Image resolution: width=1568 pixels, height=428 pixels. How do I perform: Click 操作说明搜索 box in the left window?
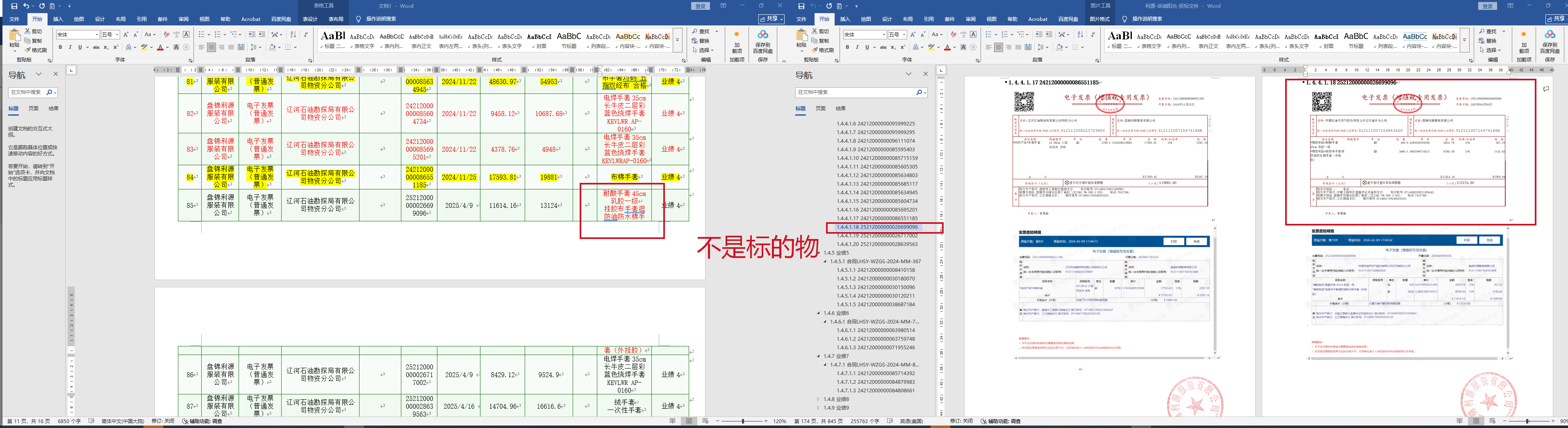point(381,19)
